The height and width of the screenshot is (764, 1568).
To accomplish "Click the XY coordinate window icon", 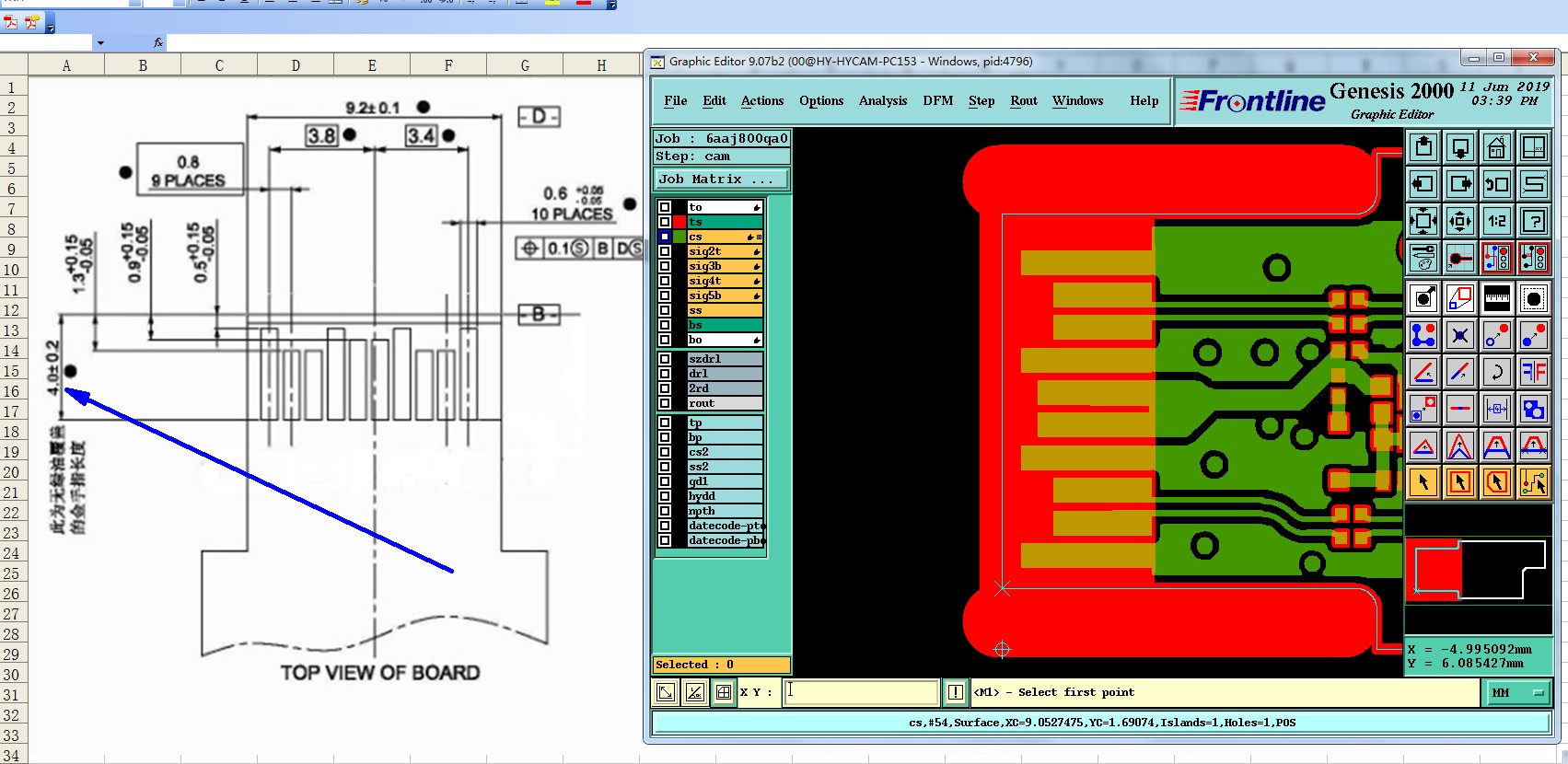I will [1534, 147].
